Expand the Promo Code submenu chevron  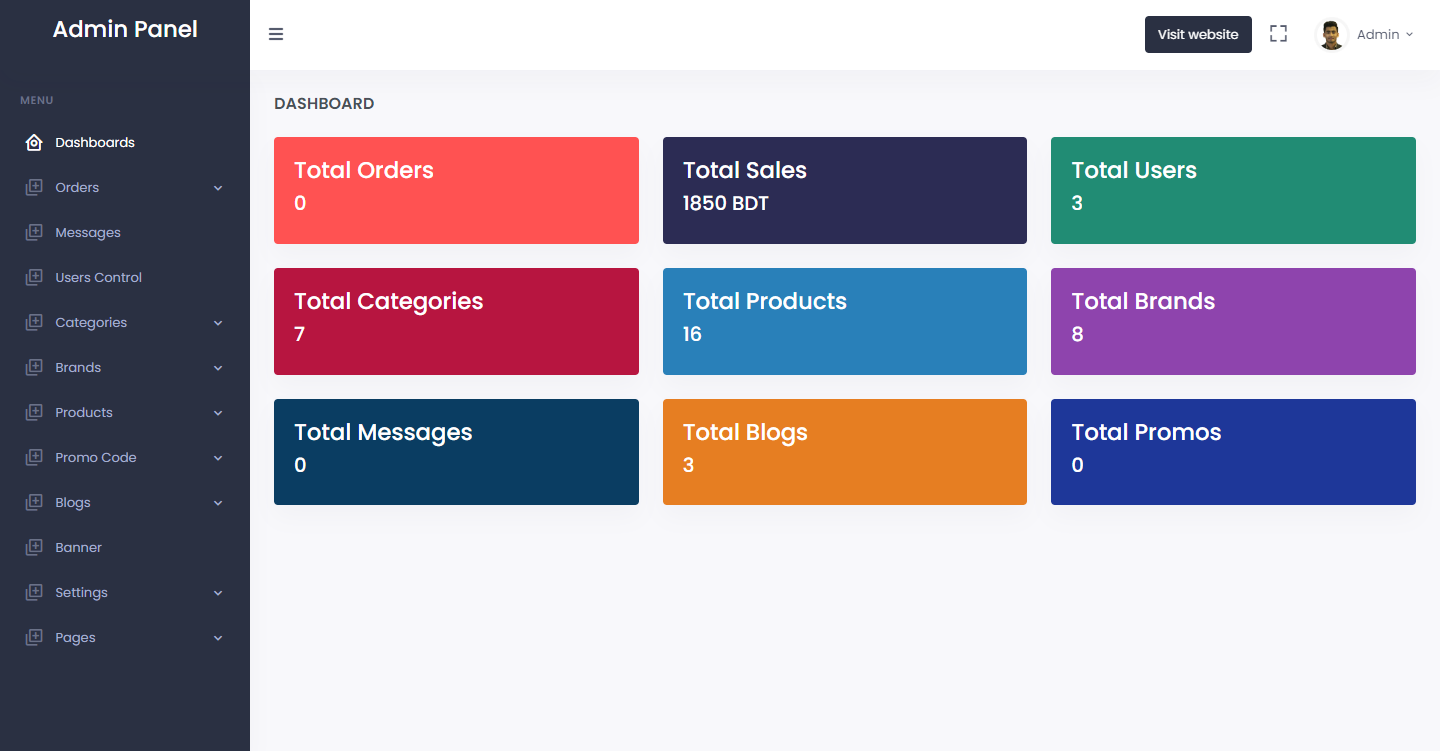[x=218, y=458]
